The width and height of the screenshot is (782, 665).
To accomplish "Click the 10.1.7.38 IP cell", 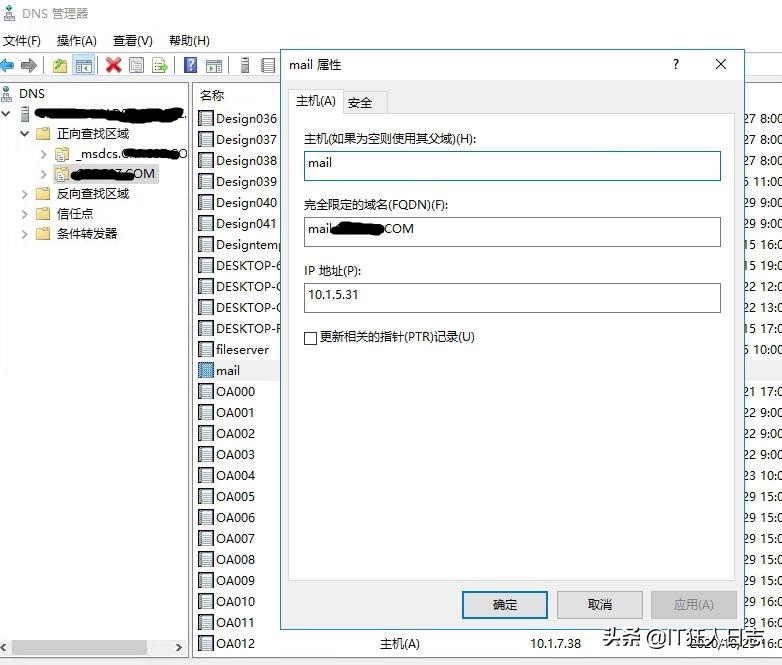I will (x=555, y=644).
